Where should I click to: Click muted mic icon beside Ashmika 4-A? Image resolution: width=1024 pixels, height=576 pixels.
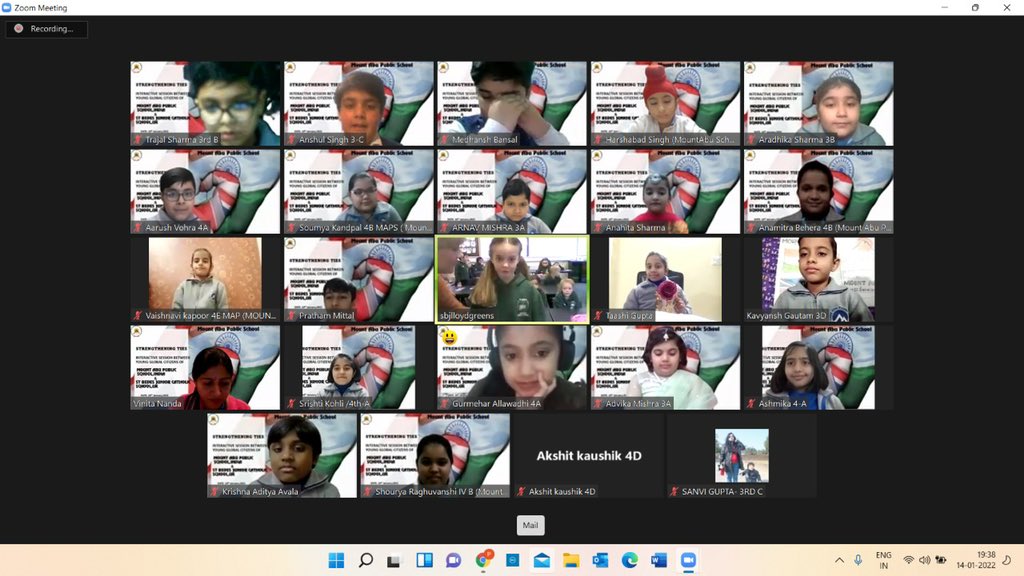tap(751, 404)
